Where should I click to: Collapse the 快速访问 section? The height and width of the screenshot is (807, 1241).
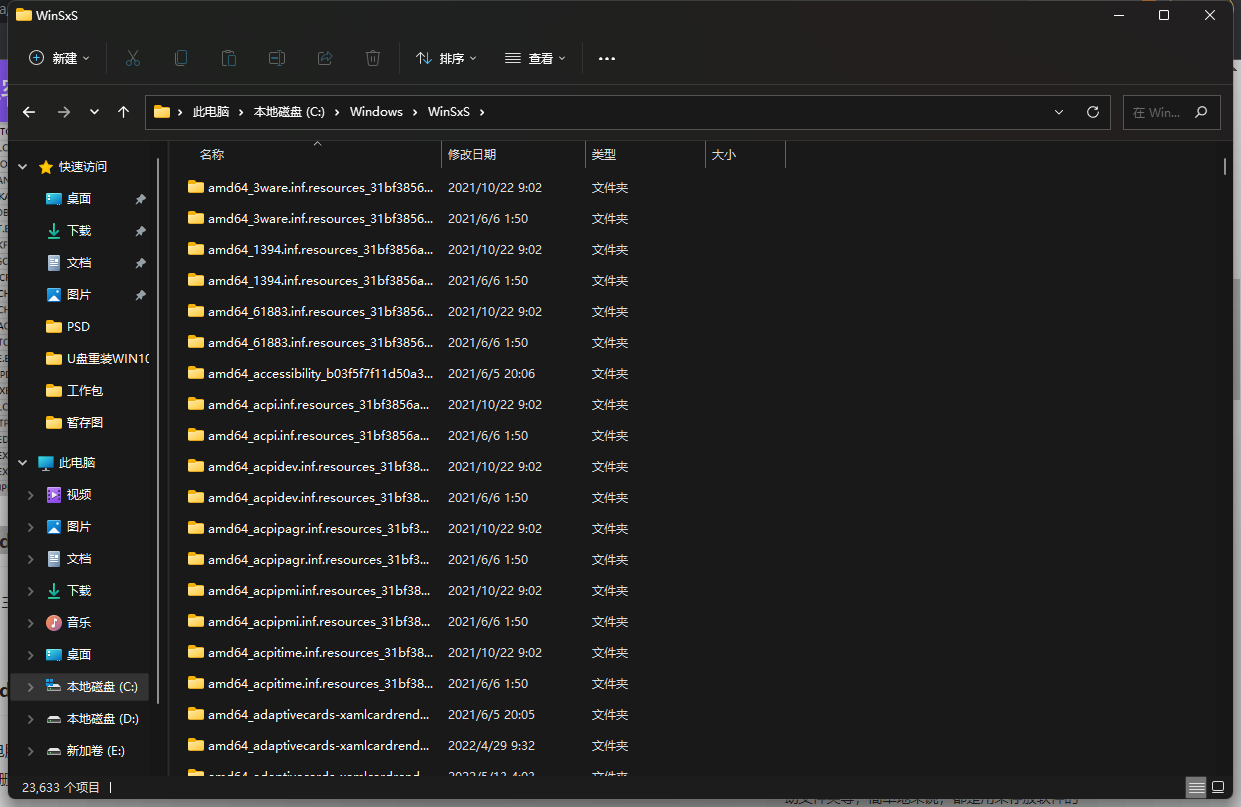(23, 167)
